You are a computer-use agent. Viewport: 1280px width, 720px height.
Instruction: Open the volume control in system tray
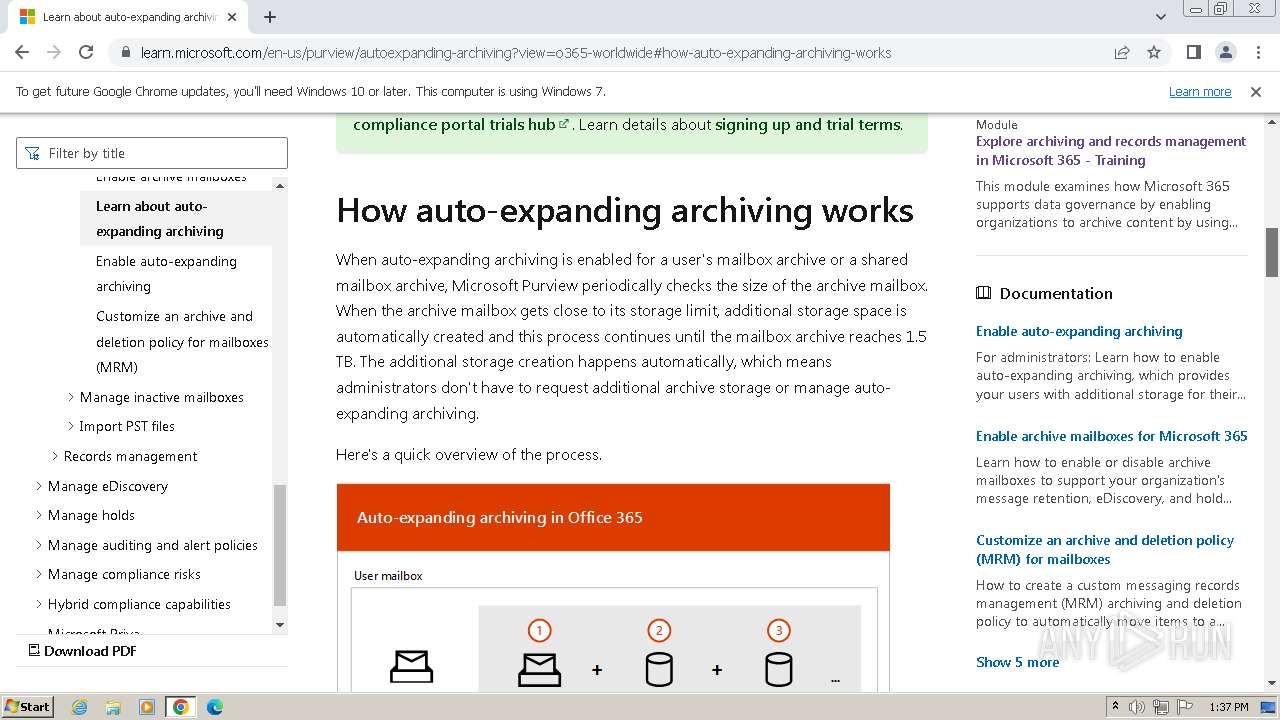(x=1137, y=707)
